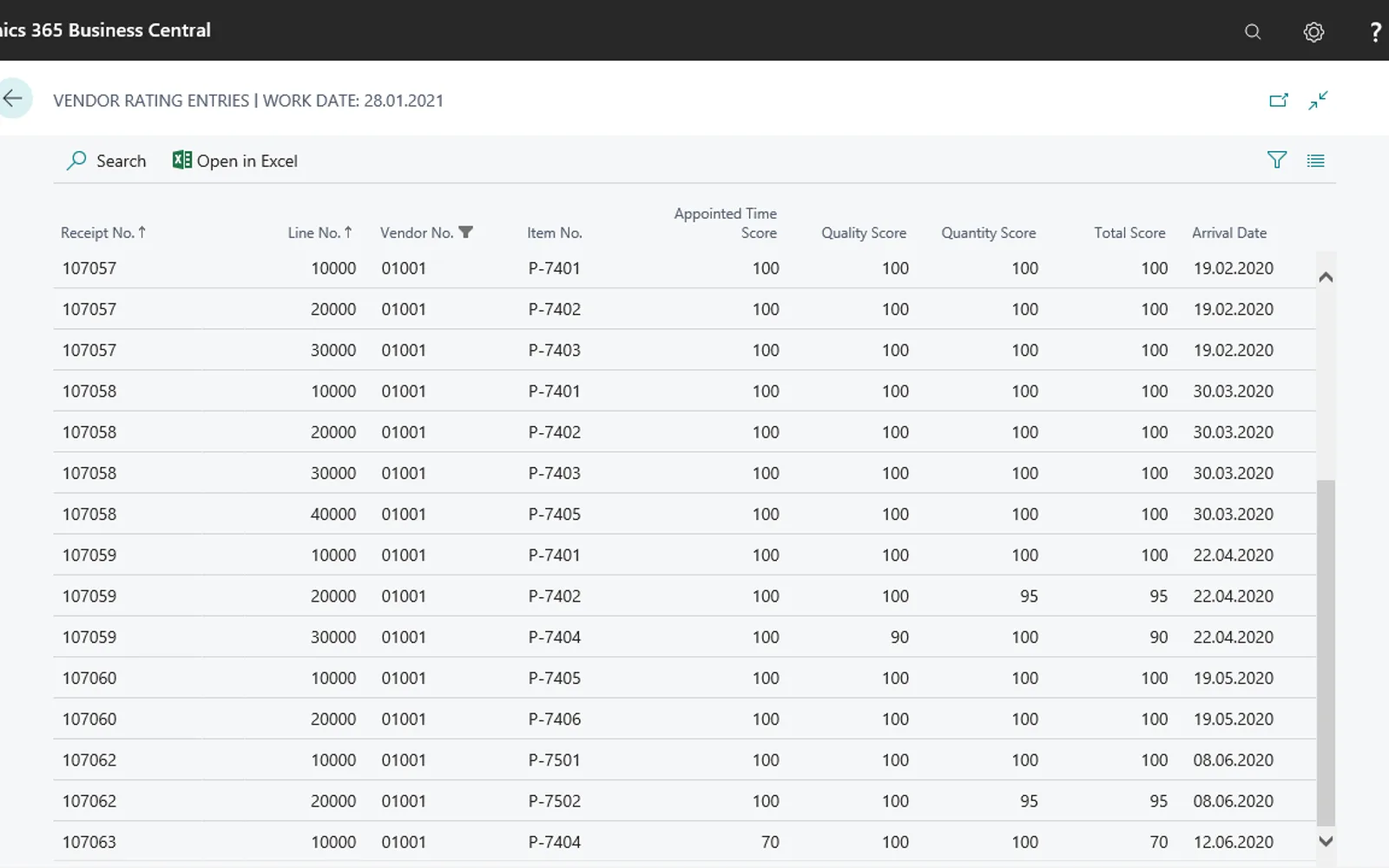The image size is (1389, 868).
Task: Click the collapse page arrows icon
Action: [x=1318, y=100]
